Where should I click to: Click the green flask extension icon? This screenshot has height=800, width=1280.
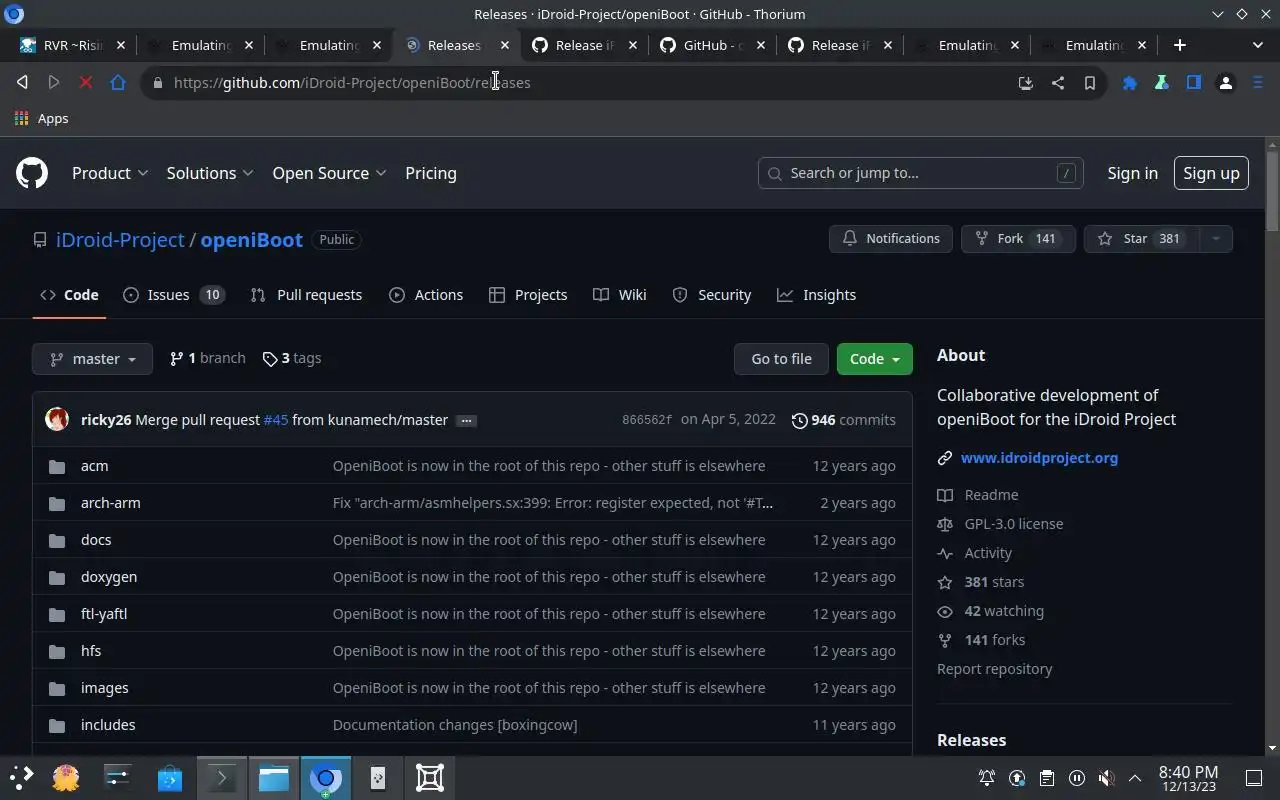(x=1162, y=83)
